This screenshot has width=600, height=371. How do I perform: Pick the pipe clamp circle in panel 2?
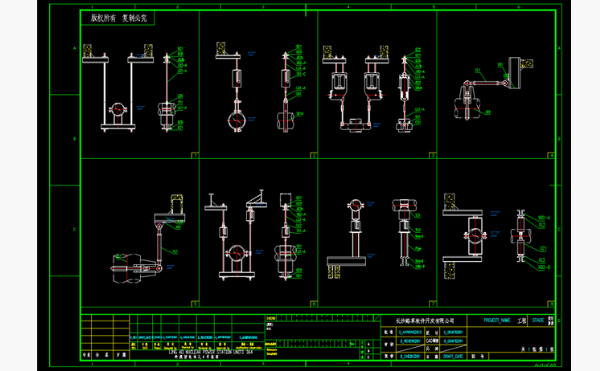pyautogui.click(x=236, y=121)
